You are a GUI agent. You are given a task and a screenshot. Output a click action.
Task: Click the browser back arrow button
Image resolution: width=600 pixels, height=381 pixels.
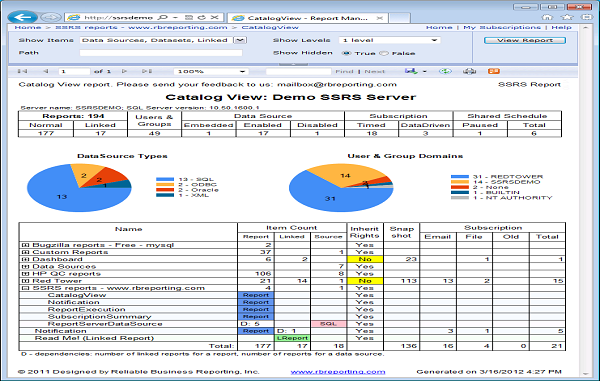coord(22,17)
